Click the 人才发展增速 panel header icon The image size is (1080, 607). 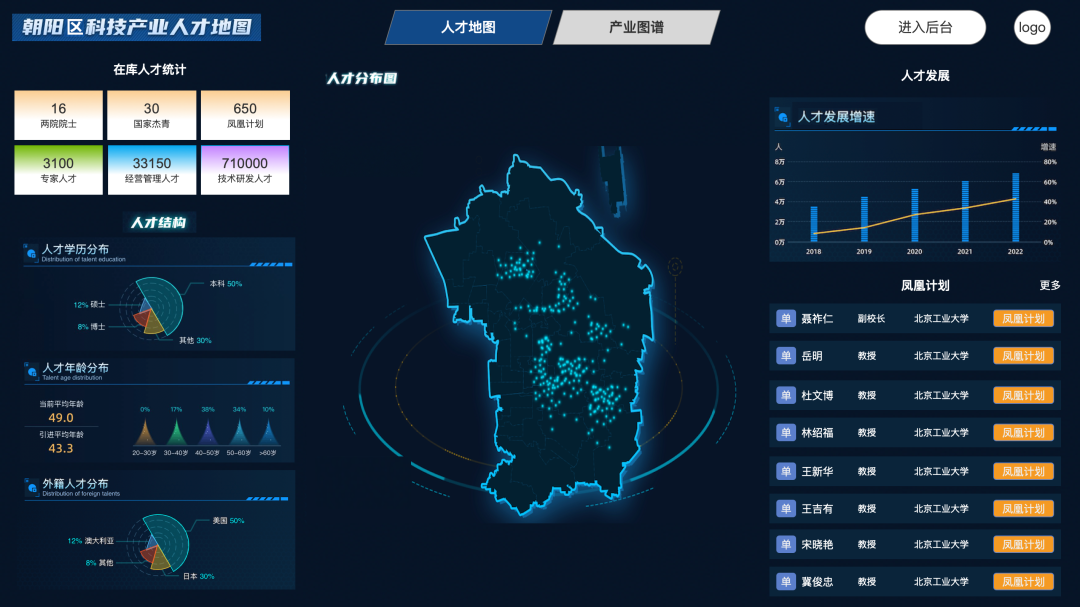click(782, 117)
